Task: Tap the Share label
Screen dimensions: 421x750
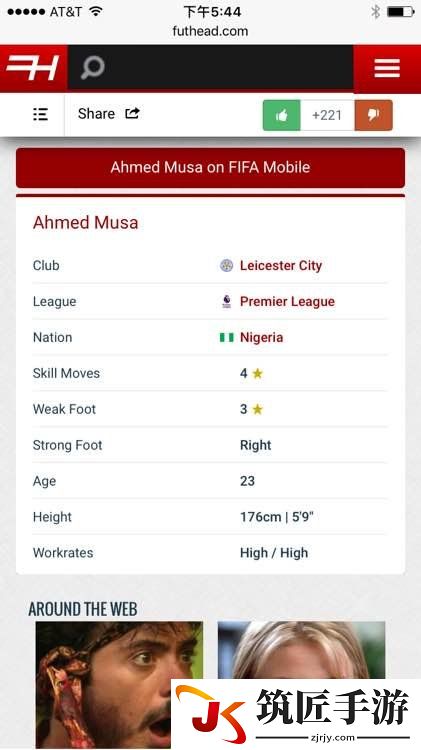Action: coord(96,114)
